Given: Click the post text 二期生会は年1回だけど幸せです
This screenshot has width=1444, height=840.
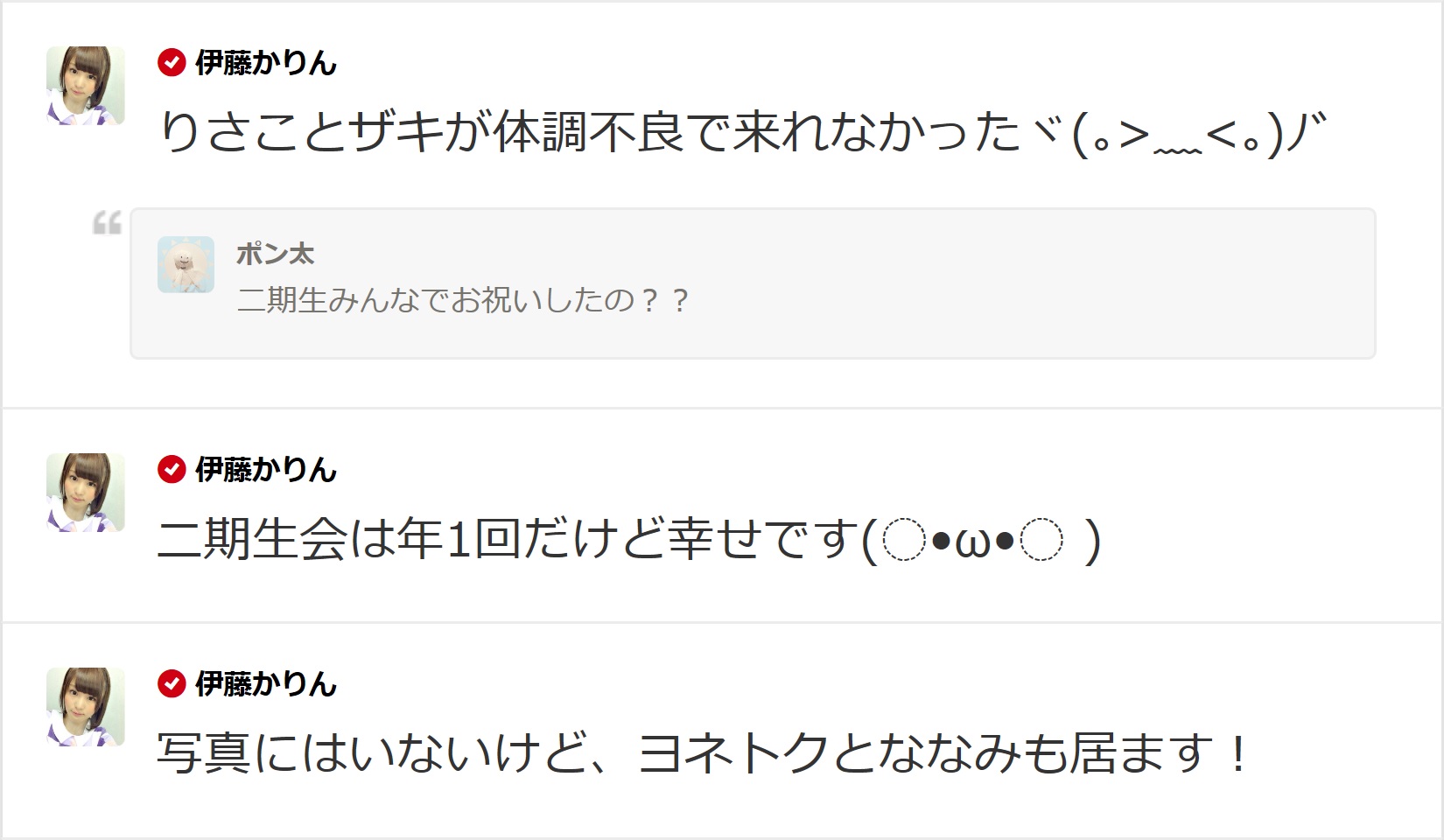Looking at the screenshot, I should click(x=508, y=540).
